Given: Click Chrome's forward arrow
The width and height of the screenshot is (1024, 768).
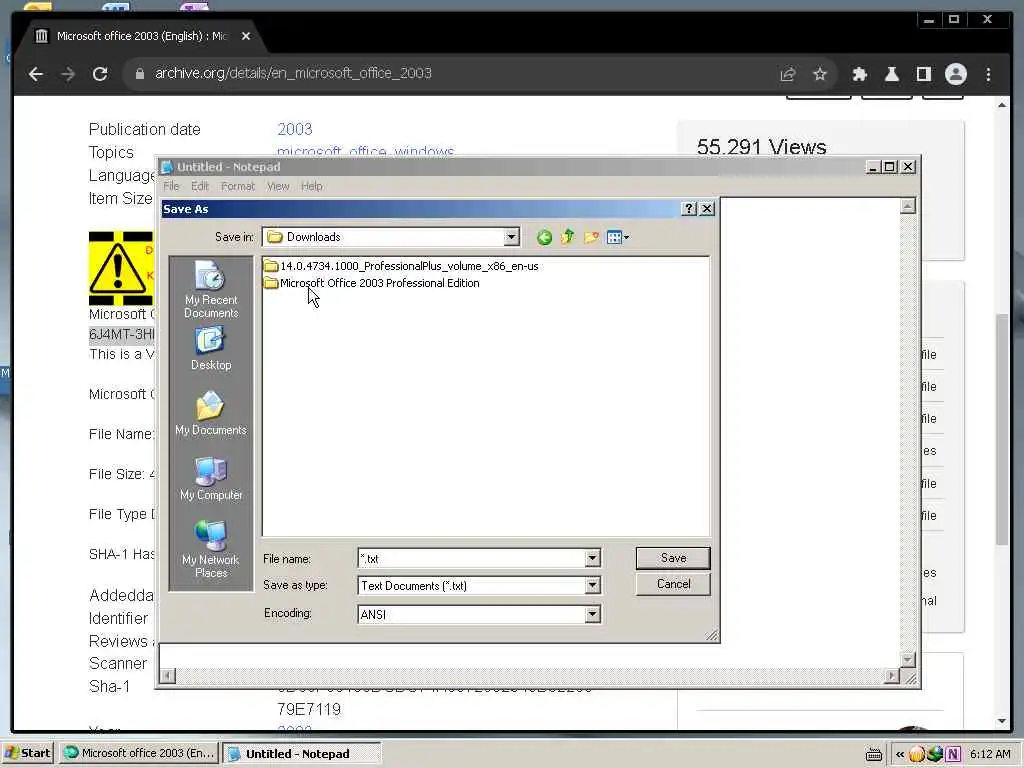Looking at the screenshot, I should [68, 74].
